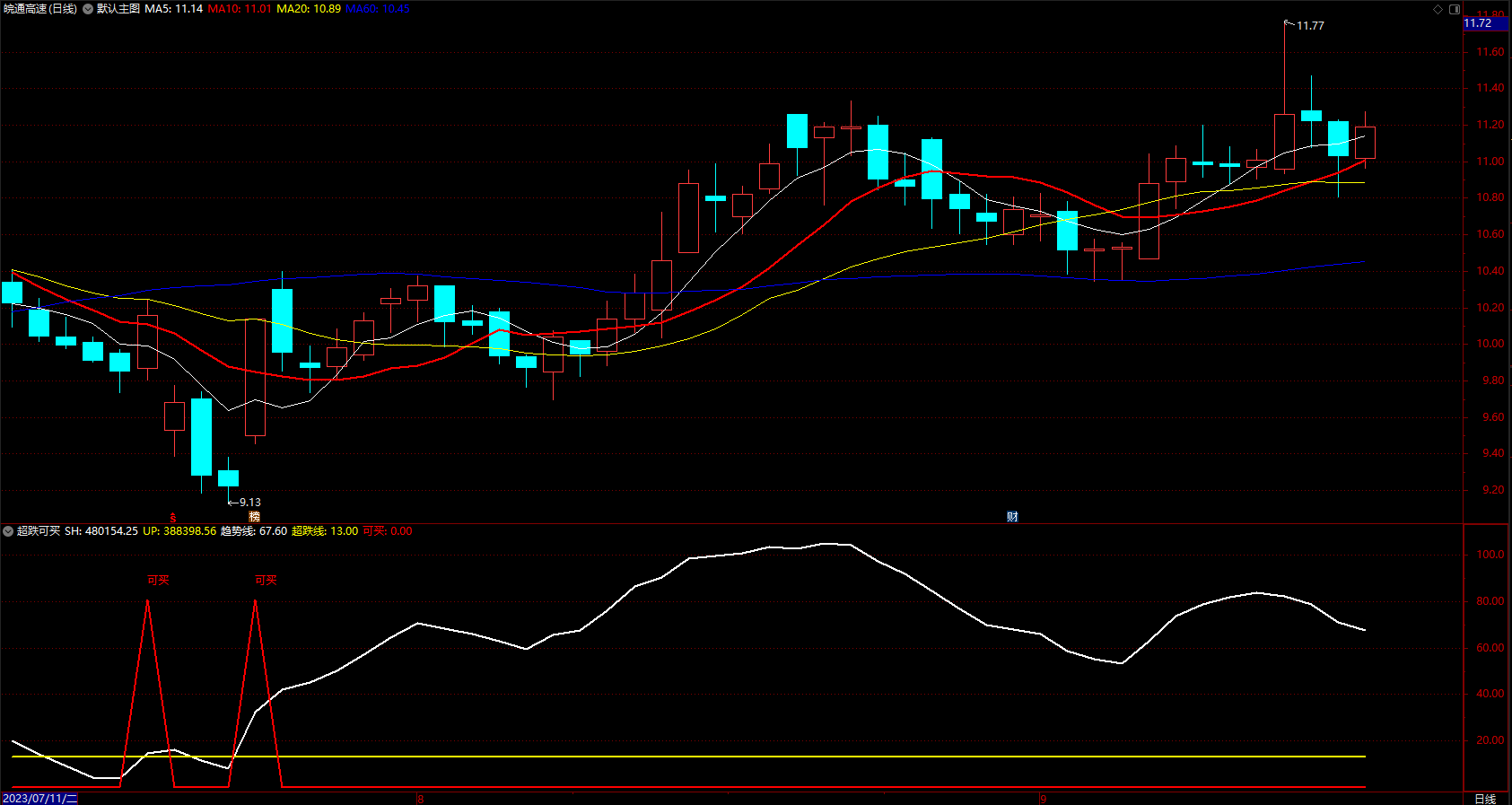Expand the 超跌可买 indicator dropdown arrow
Viewport: 1512px width, 805px height.
tap(8, 531)
